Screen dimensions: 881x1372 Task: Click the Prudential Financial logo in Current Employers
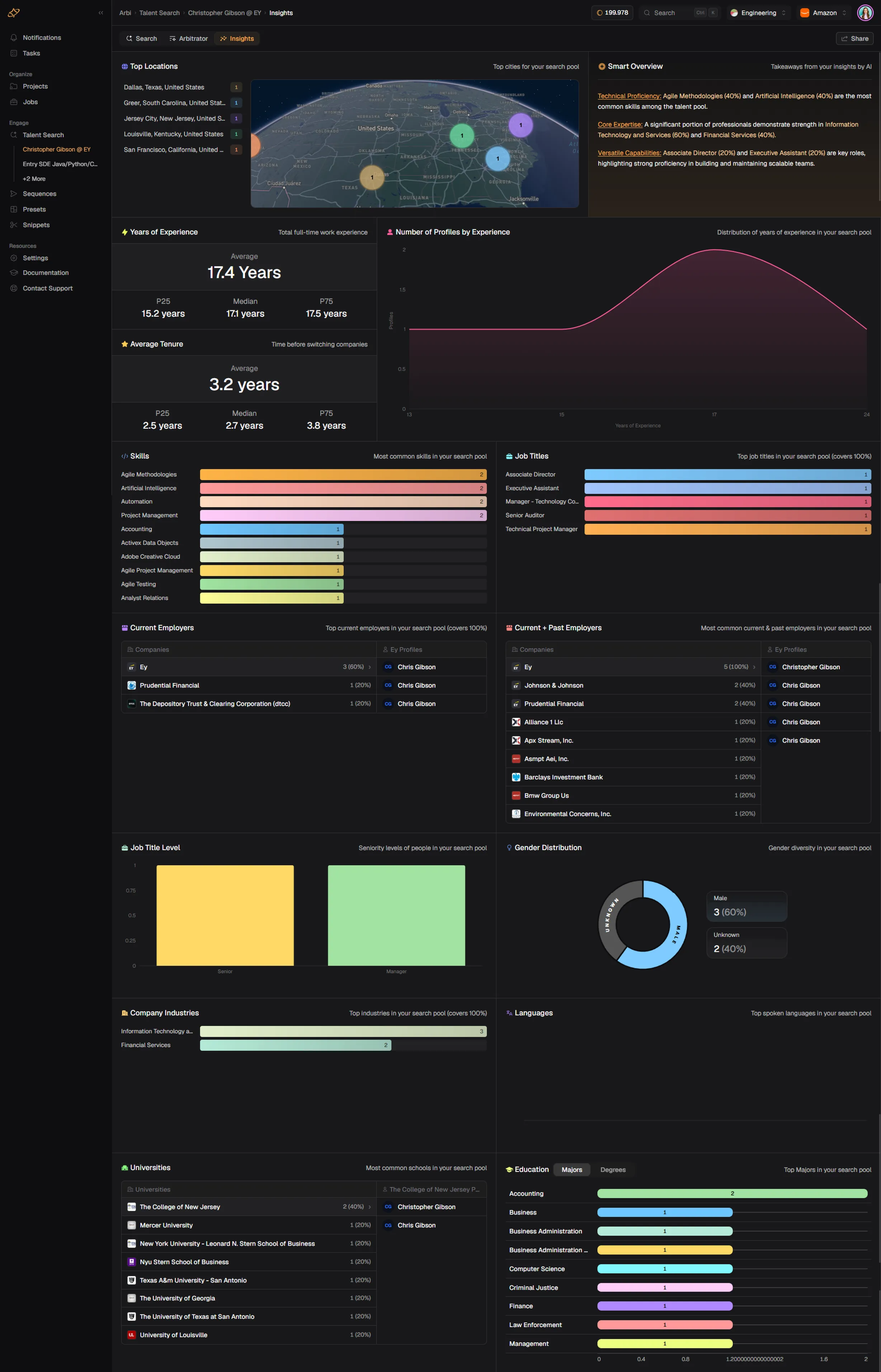pyautogui.click(x=132, y=685)
